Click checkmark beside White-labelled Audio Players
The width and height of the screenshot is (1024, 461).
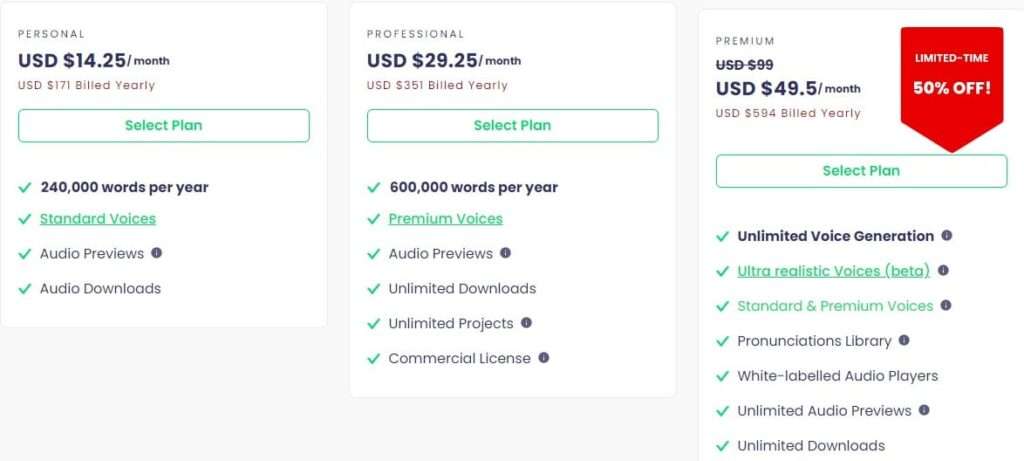(x=722, y=376)
